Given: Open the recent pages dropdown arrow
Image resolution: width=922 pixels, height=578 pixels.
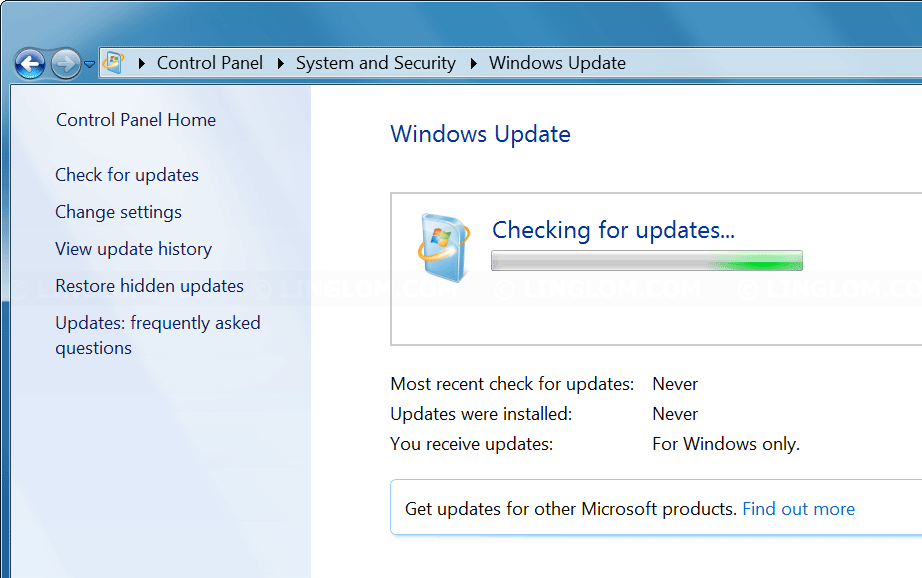Looking at the screenshot, I should pos(89,64).
